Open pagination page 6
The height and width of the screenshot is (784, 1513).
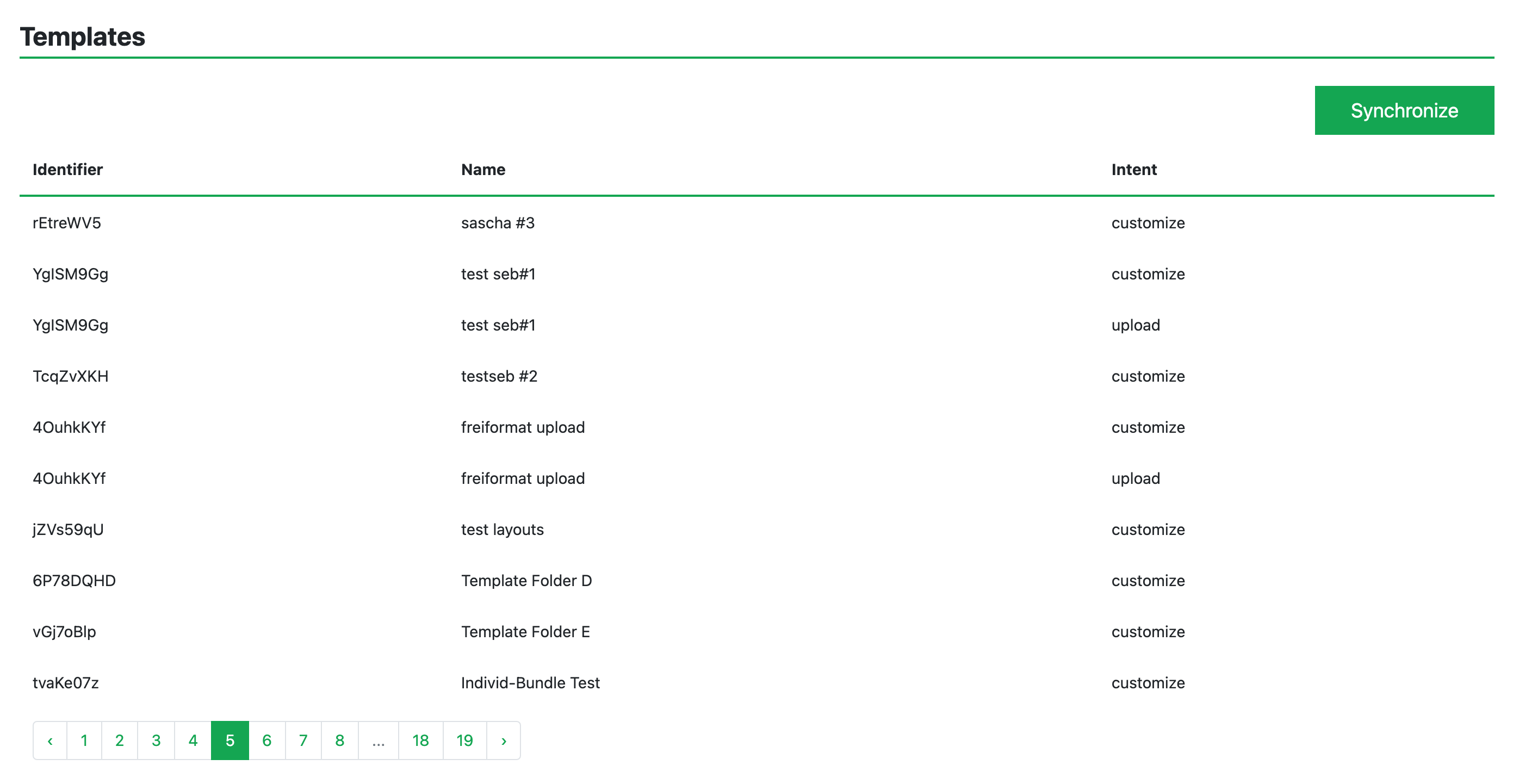click(x=266, y=740)
